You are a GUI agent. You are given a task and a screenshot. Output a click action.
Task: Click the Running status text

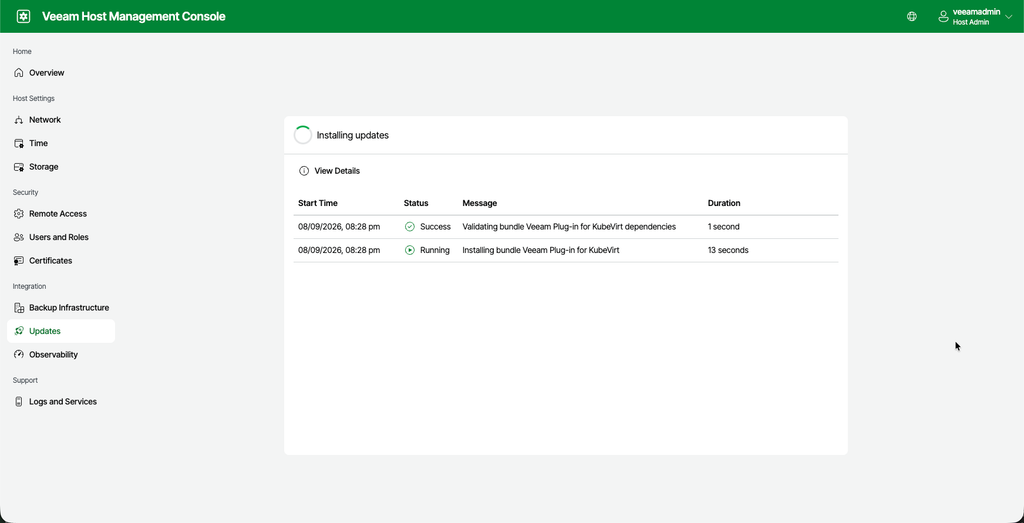pos(435,250)
